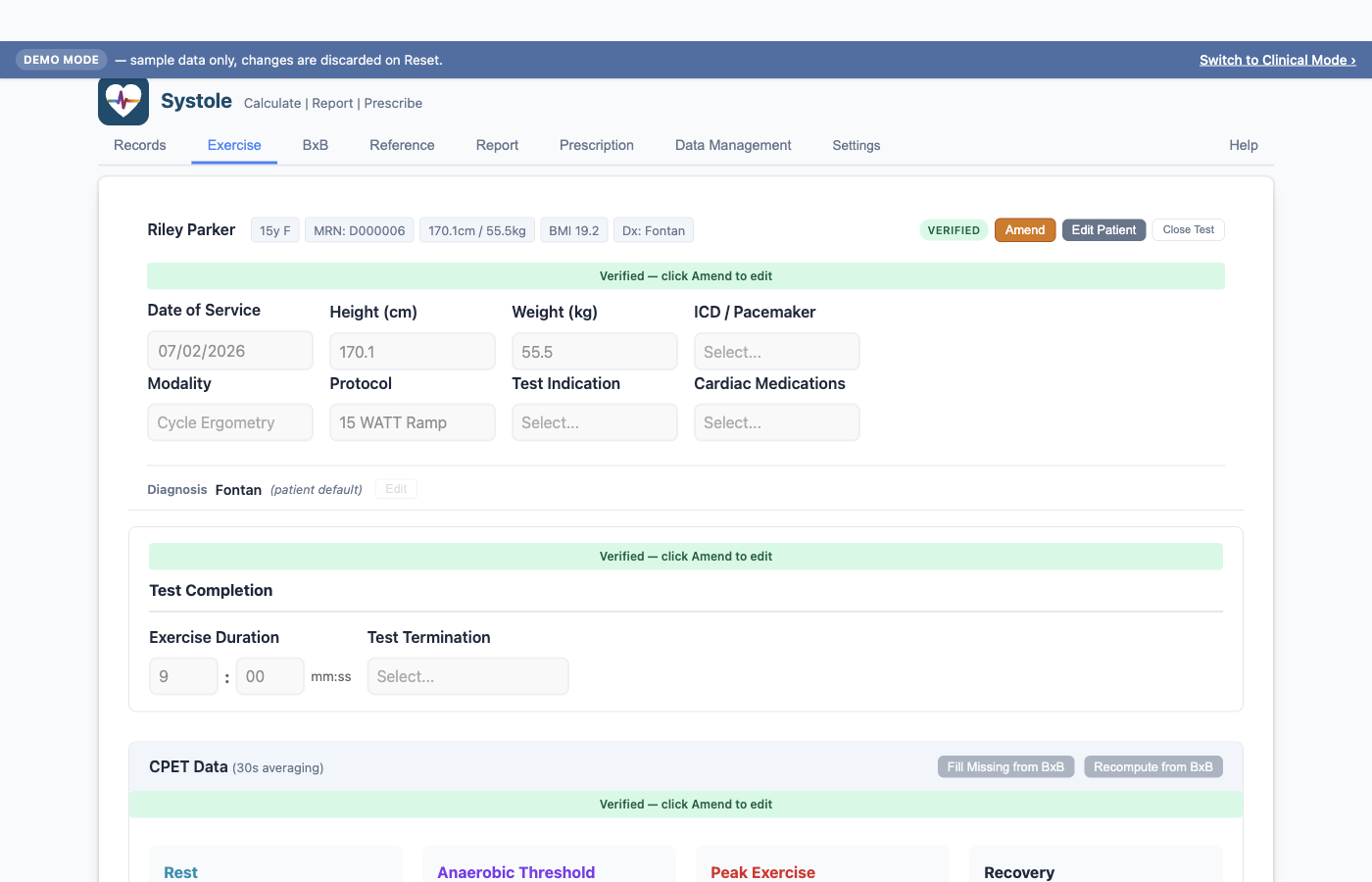This screenshot has width=1372, height=882.
Task: Open the Records tab
Action: tap(140, 145)
